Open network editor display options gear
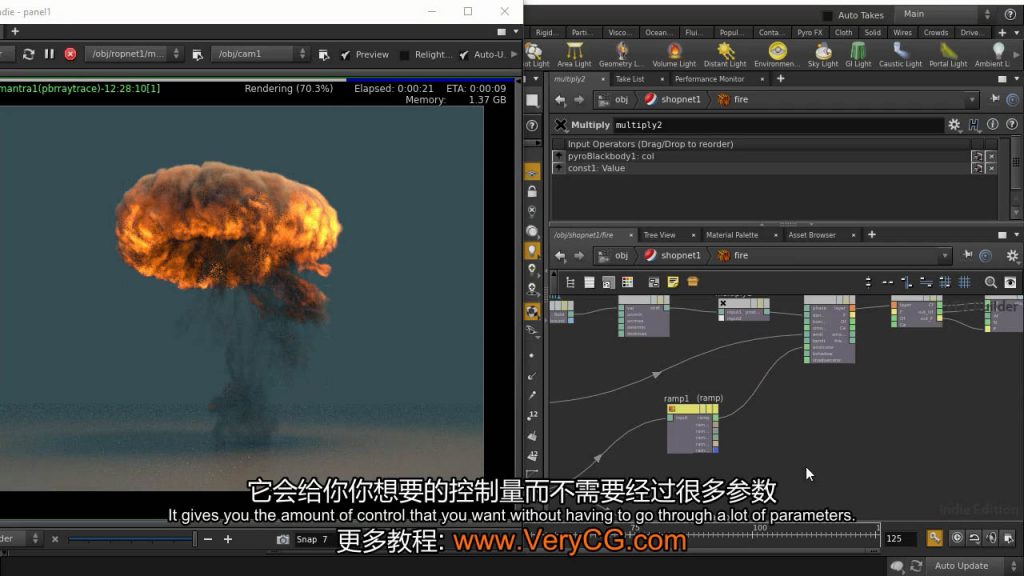Screen dimensions: 1024x576 [x=1012, y=256]
